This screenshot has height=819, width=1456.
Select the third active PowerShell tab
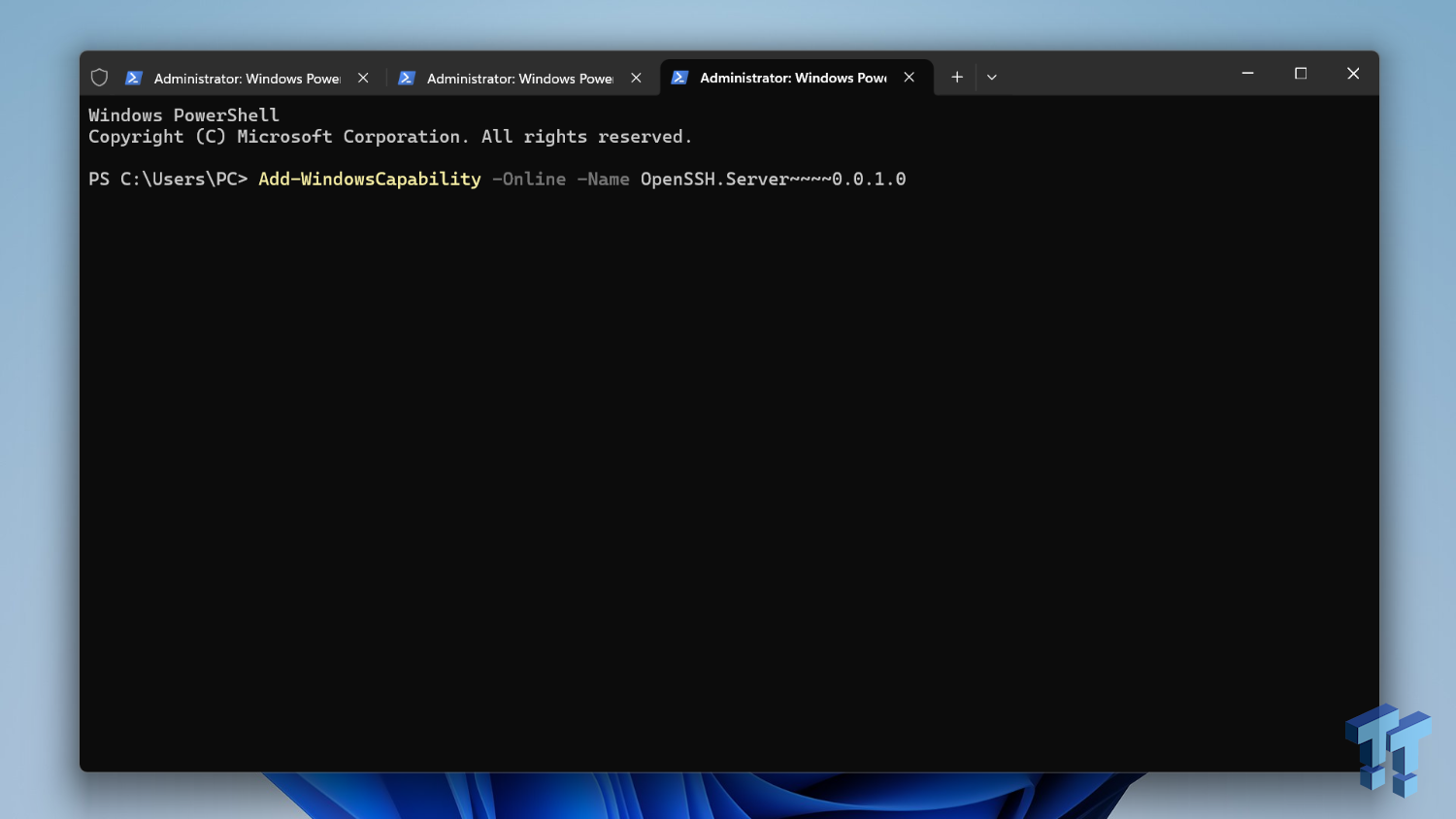tap(796, 78)
